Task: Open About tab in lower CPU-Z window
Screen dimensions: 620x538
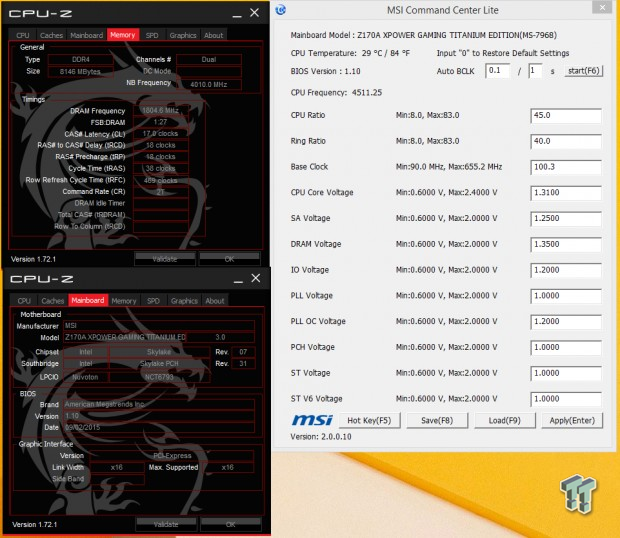Action: (215, 300)
